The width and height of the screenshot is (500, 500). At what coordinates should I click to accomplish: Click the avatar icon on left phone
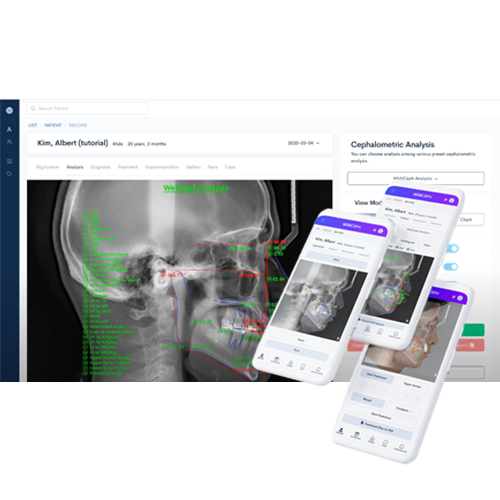[380, 231]
